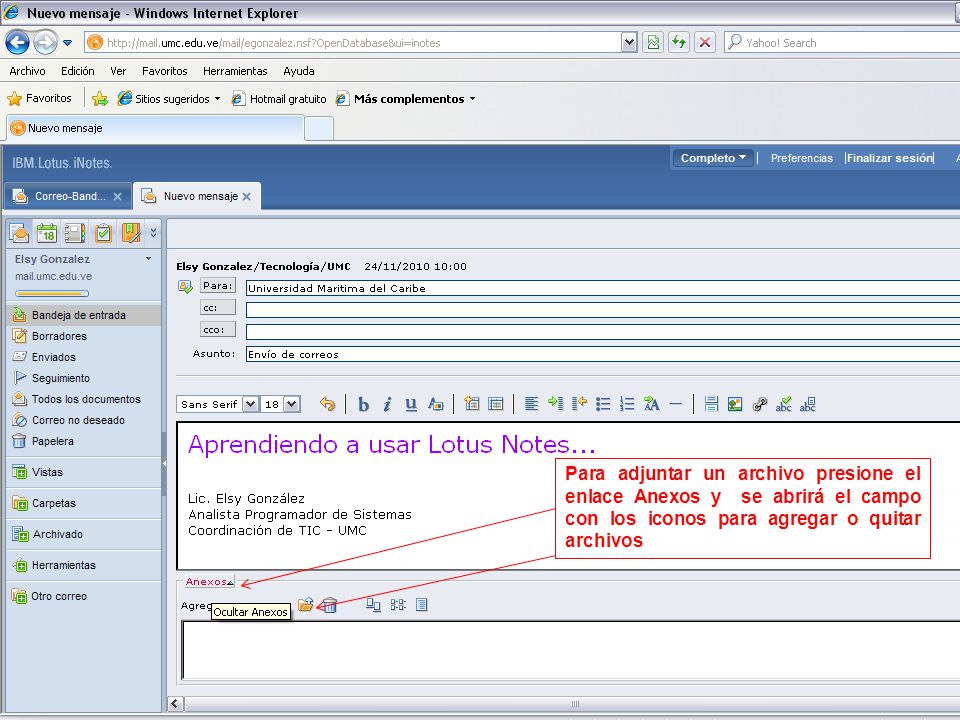The height and width of the screenshot is (720, 960).
Task: Click the Add to Favorites star icon
Action: pos(100,99)
